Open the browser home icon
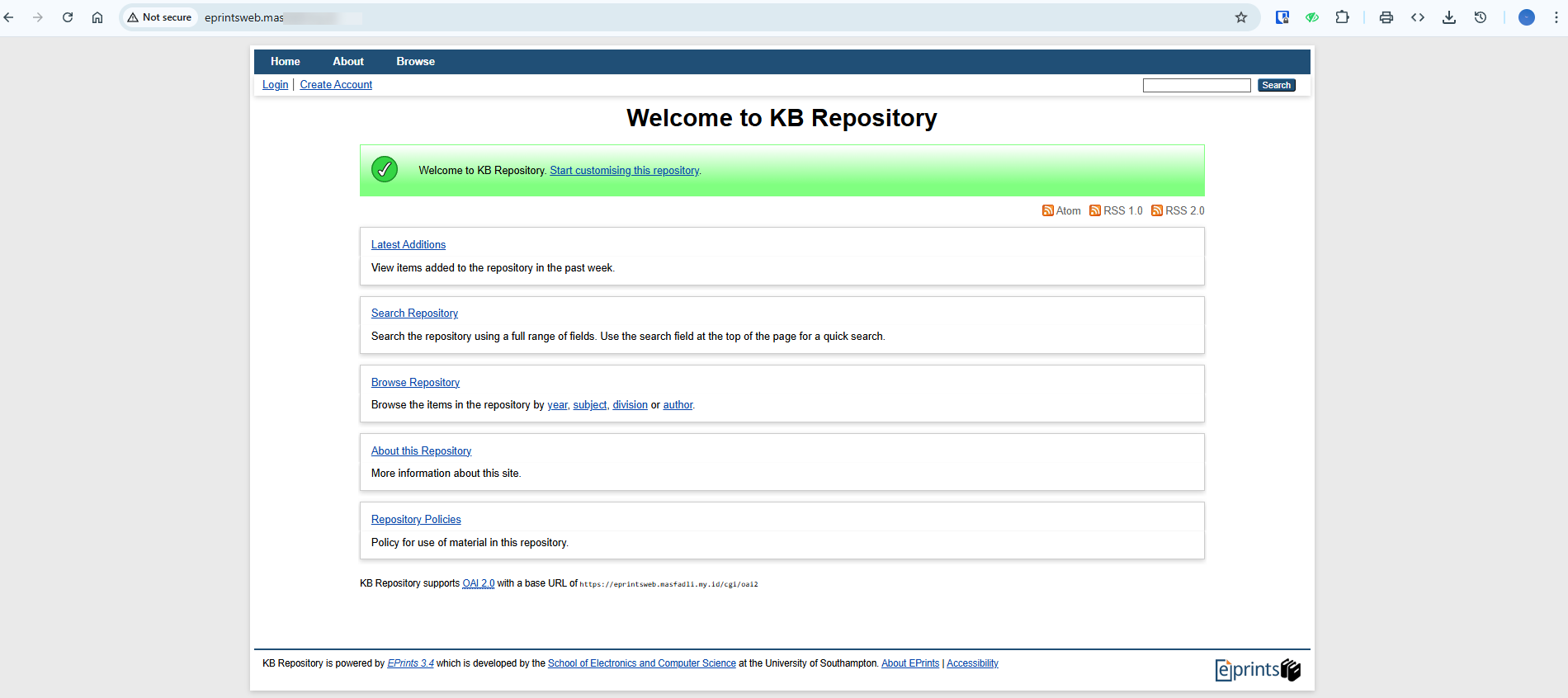Viewport: 1568px width, 698px height. coord(97,17)
